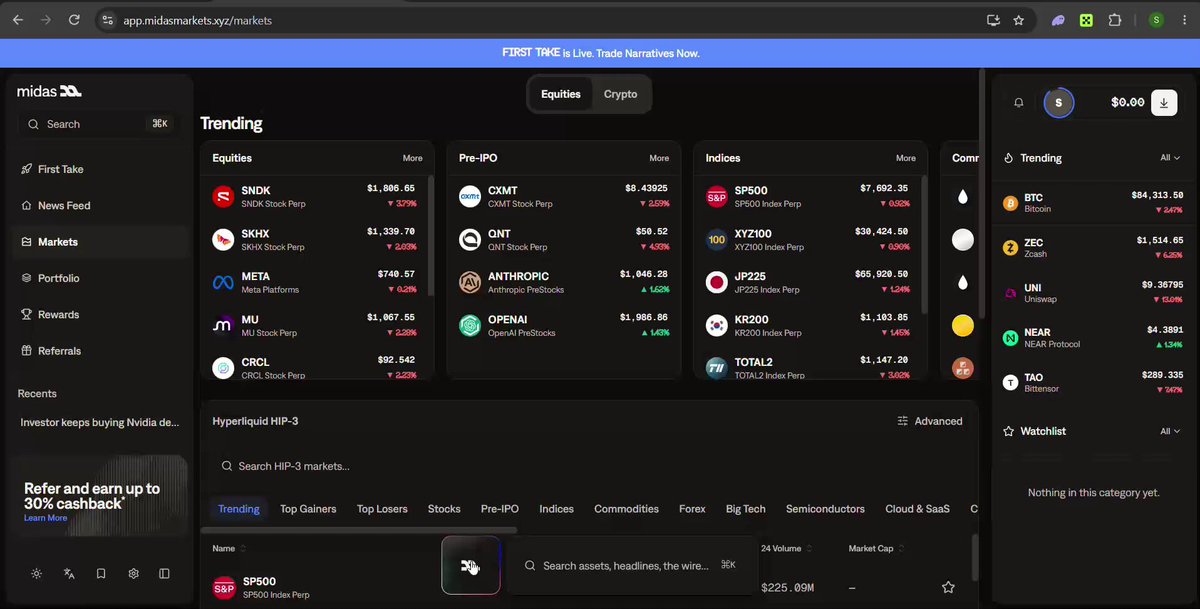Select the Top Losers tab
This screenshot has width=1200, height=609.
[x=382, y=509]
